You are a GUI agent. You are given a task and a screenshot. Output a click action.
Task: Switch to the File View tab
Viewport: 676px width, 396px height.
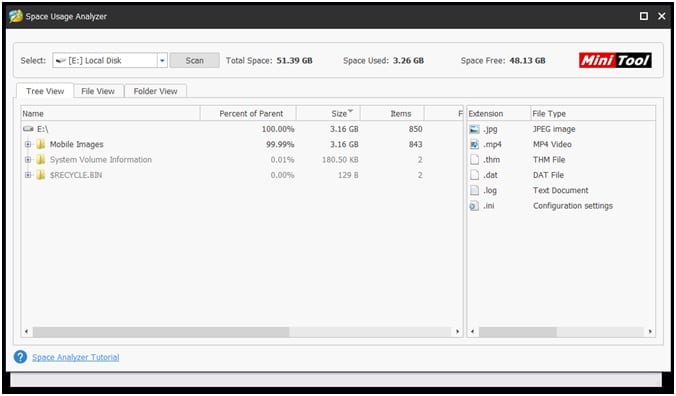click(98, 91)
